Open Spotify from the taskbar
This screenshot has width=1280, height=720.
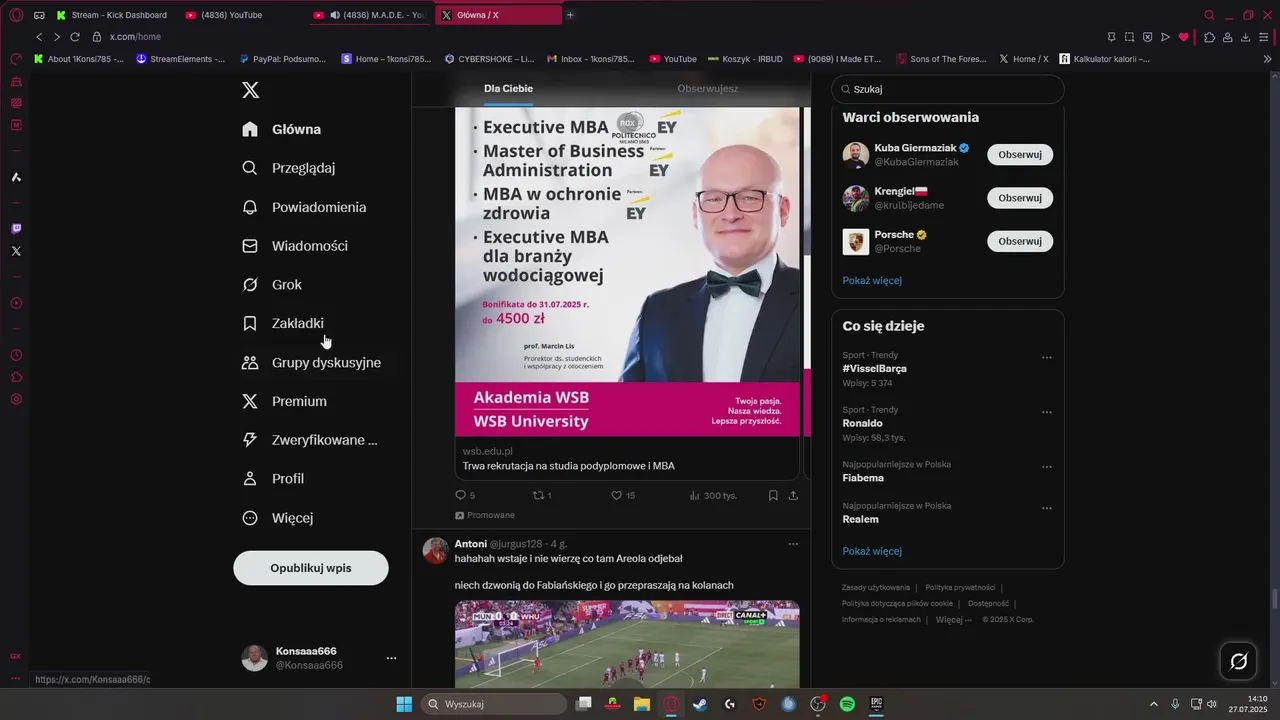tap(847, 704)
